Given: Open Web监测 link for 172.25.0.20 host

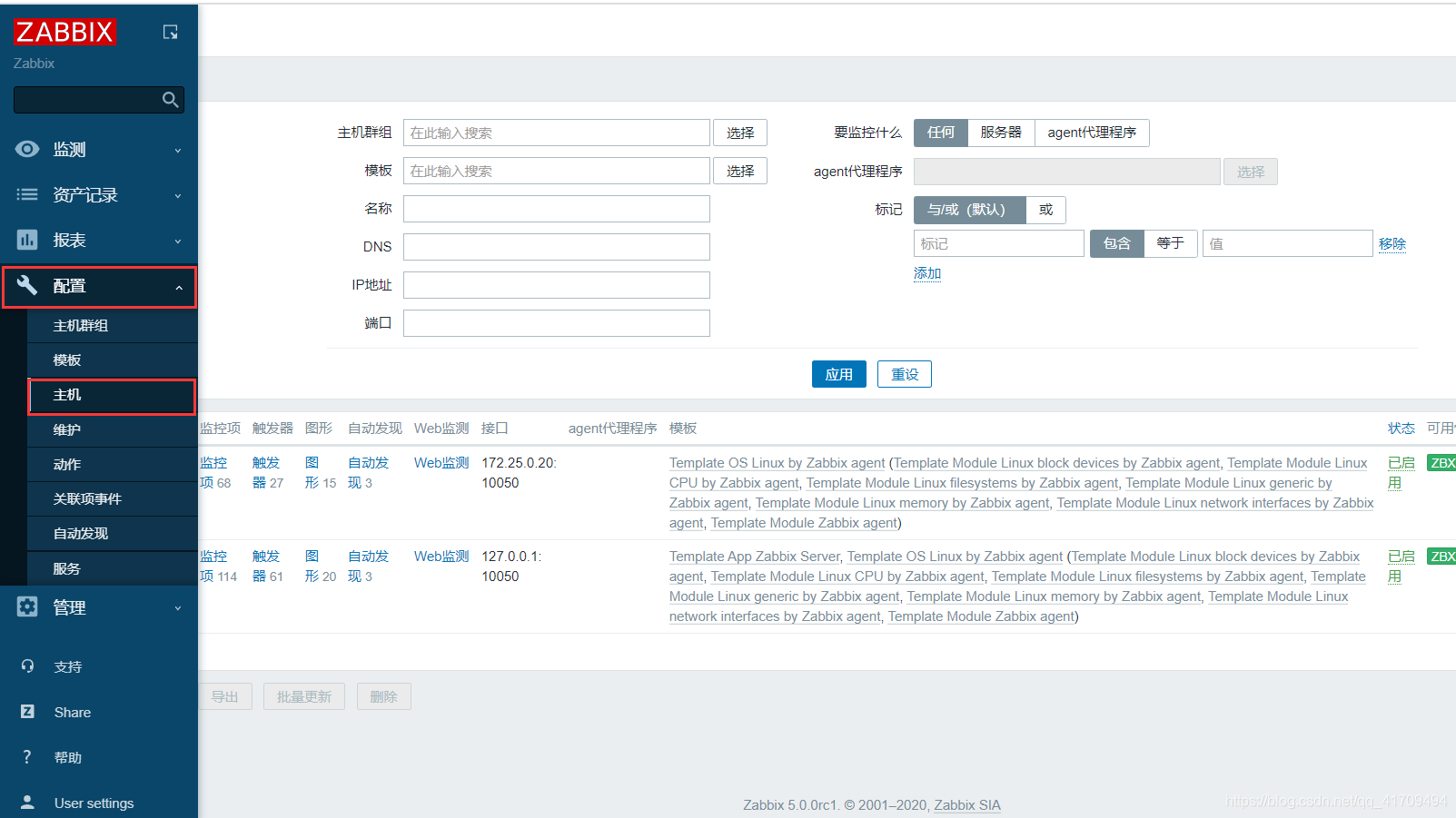Looking at the screenshot, I should (441, 463).
